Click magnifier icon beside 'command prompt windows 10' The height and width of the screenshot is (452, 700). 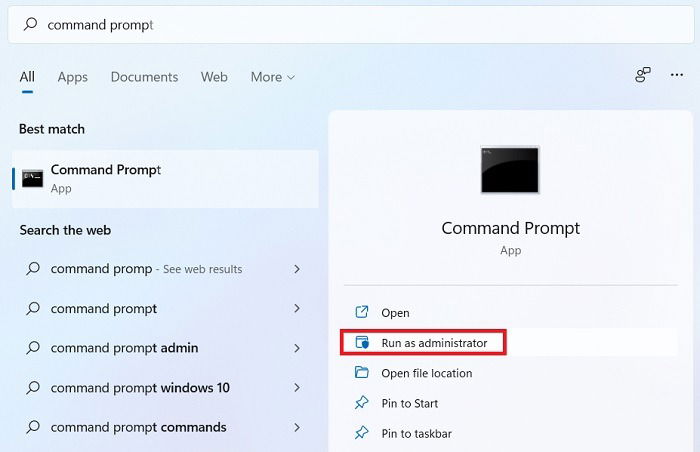pos(33,387)
